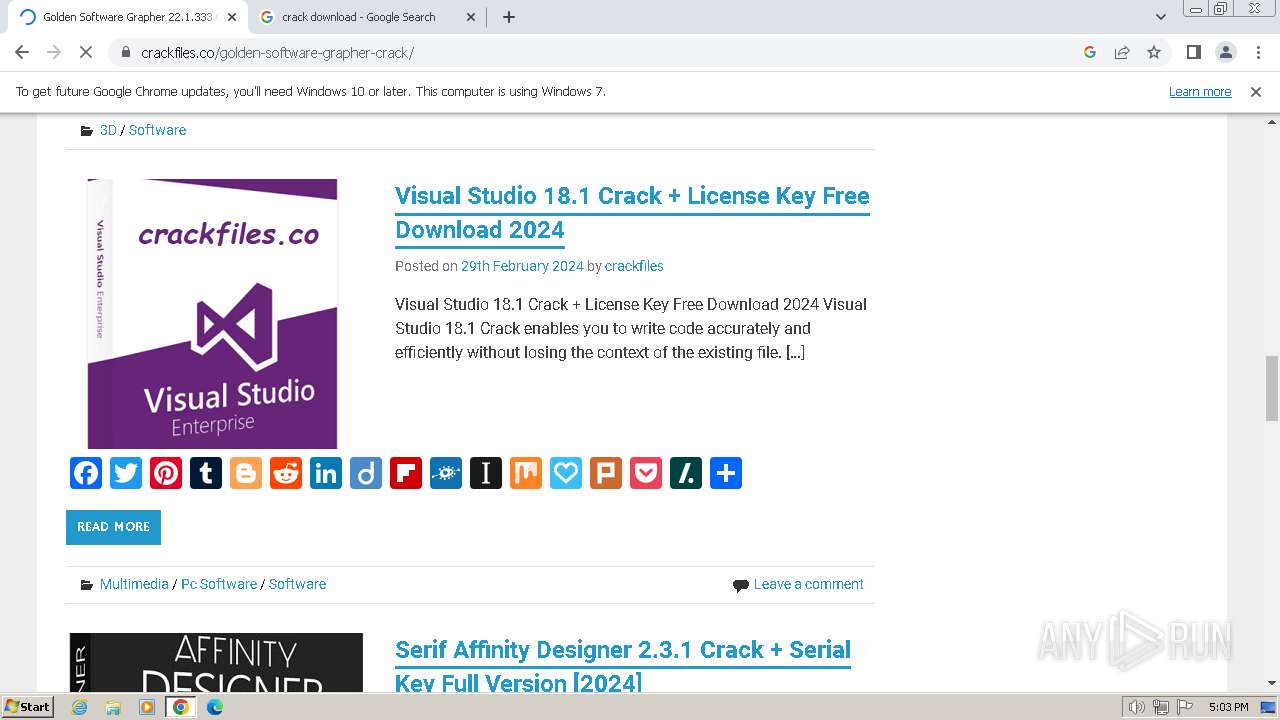Share post on Tumblr icon
Image resolution: width=1280 pixels, height=720 pixels.
pos(206,473)
